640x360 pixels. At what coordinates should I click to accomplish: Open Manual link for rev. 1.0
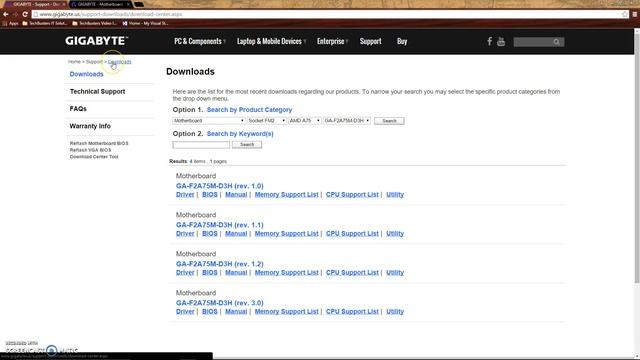(236, 194)
